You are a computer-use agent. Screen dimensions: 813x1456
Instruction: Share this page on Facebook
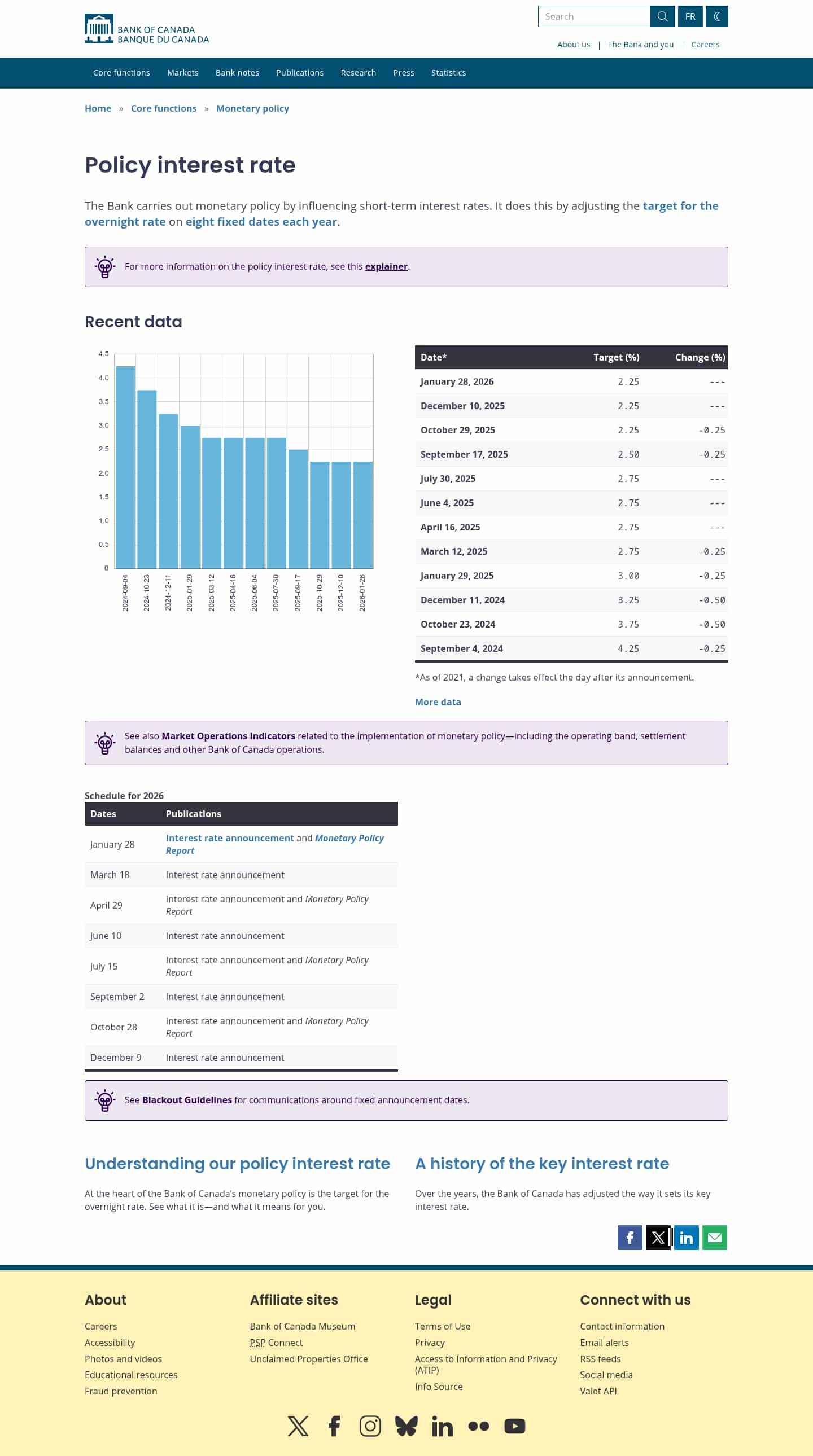pos(630,1237)
